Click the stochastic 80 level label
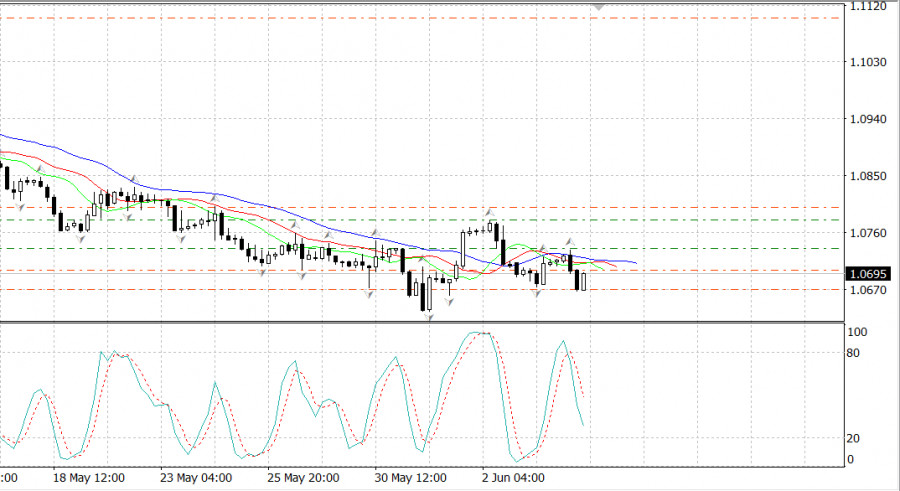Viewport: 900px width, 491px height. [x=856, y=353]
